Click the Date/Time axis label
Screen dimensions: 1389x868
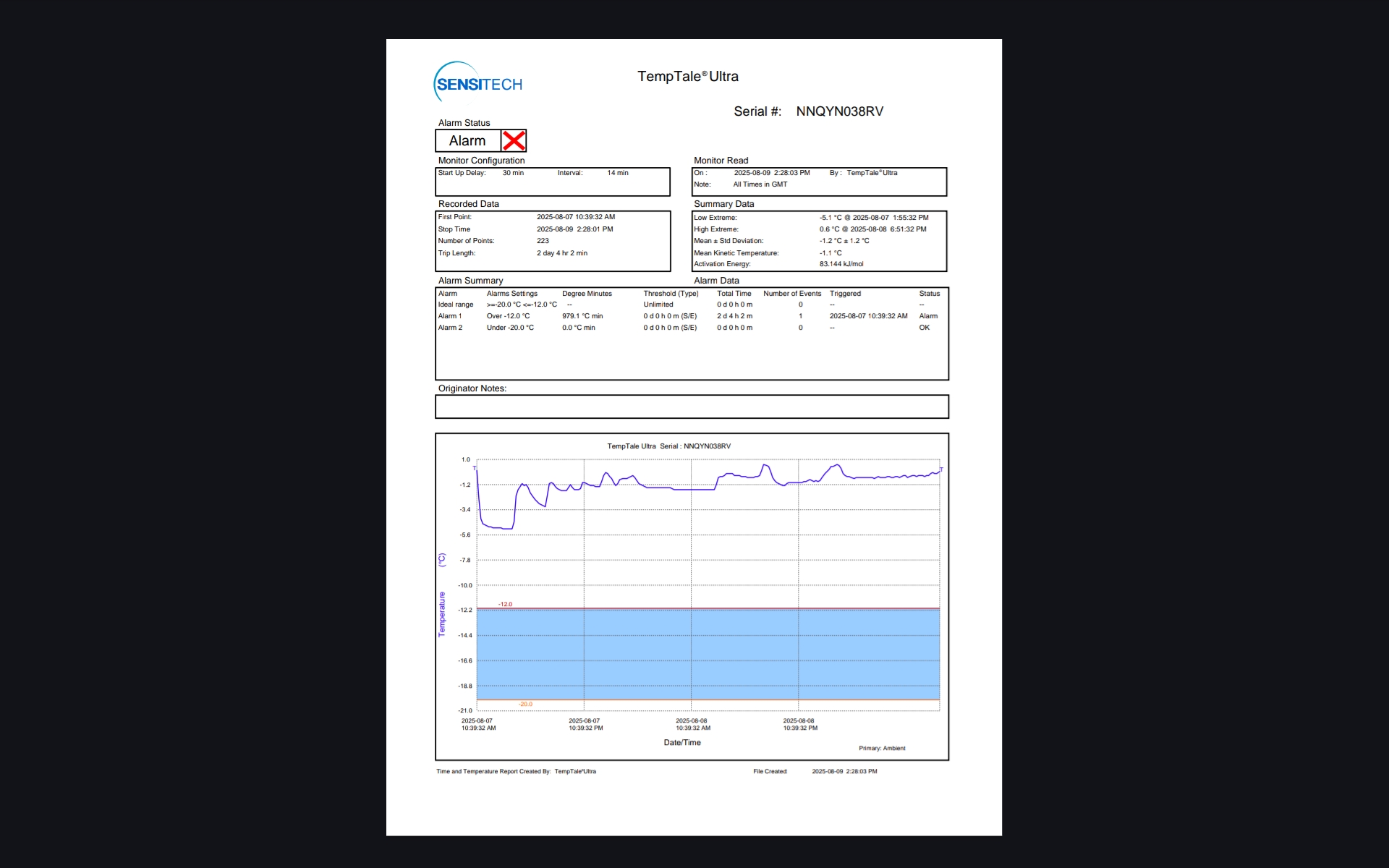tap(681, 743)
